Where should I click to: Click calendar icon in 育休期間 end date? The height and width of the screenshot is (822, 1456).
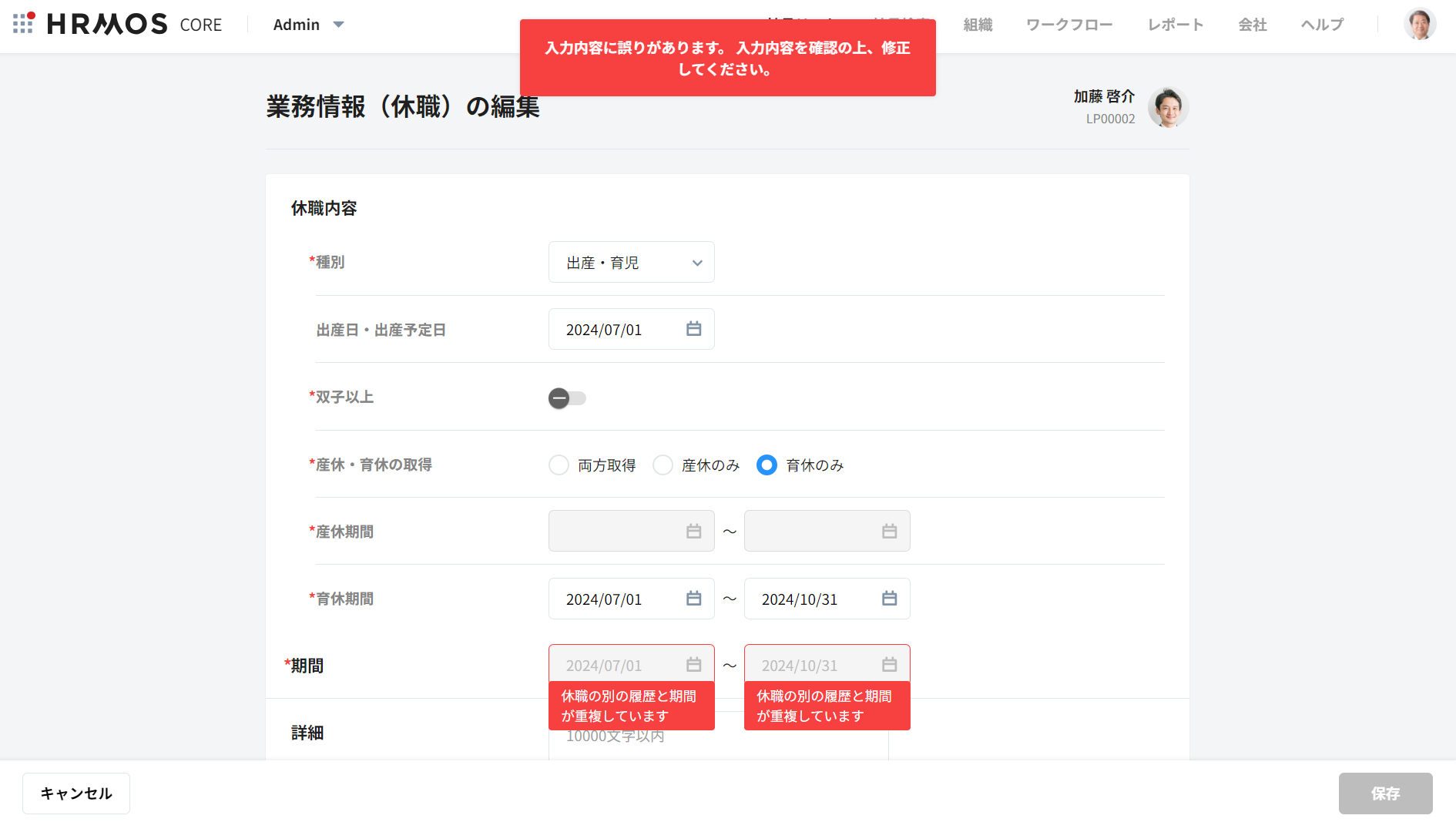[x=889, y=599]
